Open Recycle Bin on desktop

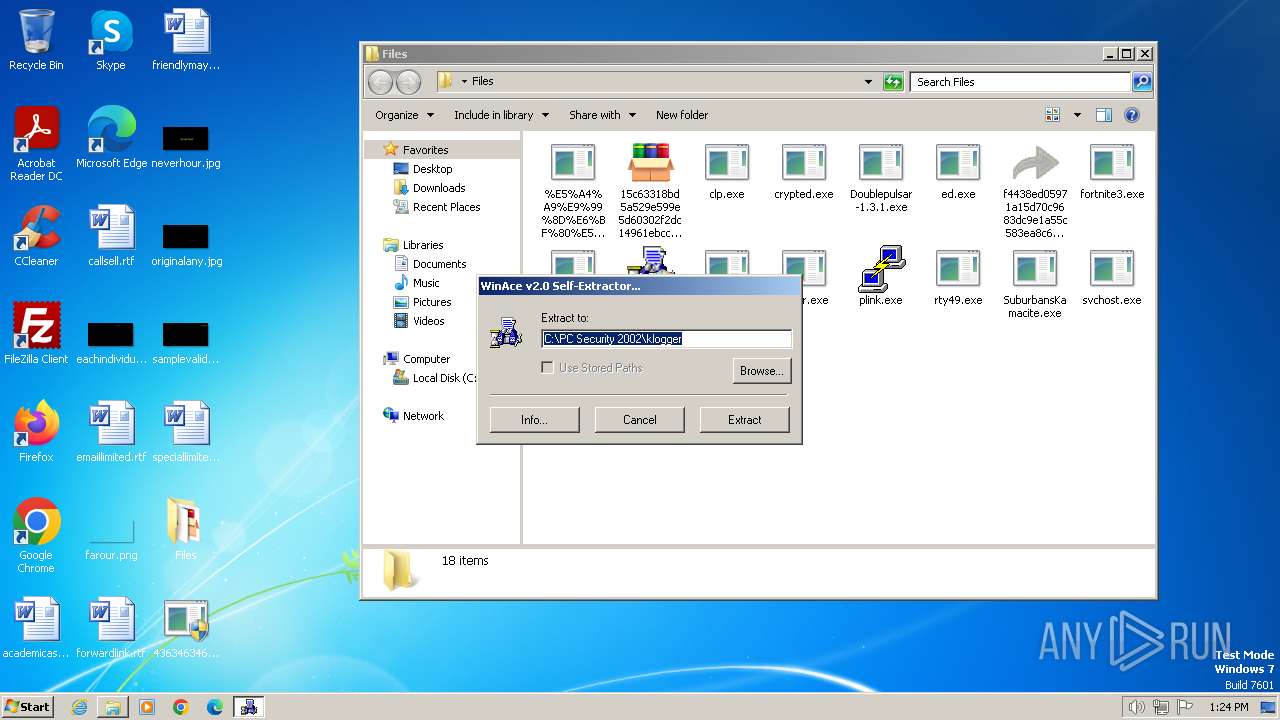[x=36, y=40]
